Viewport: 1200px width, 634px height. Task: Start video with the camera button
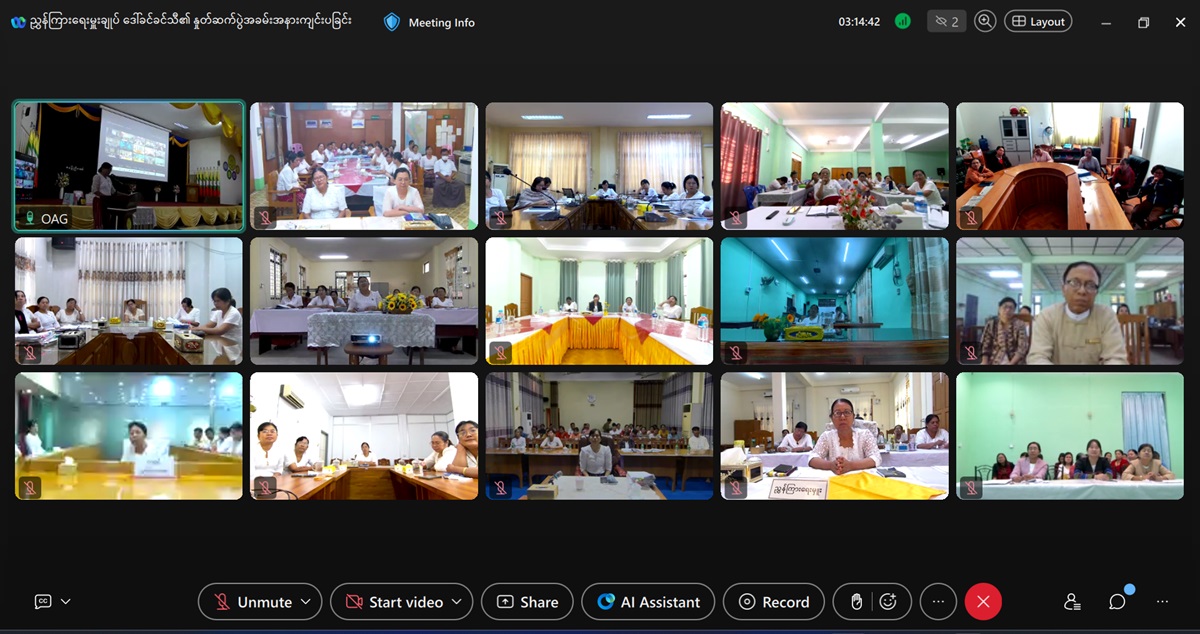point(393,602)
